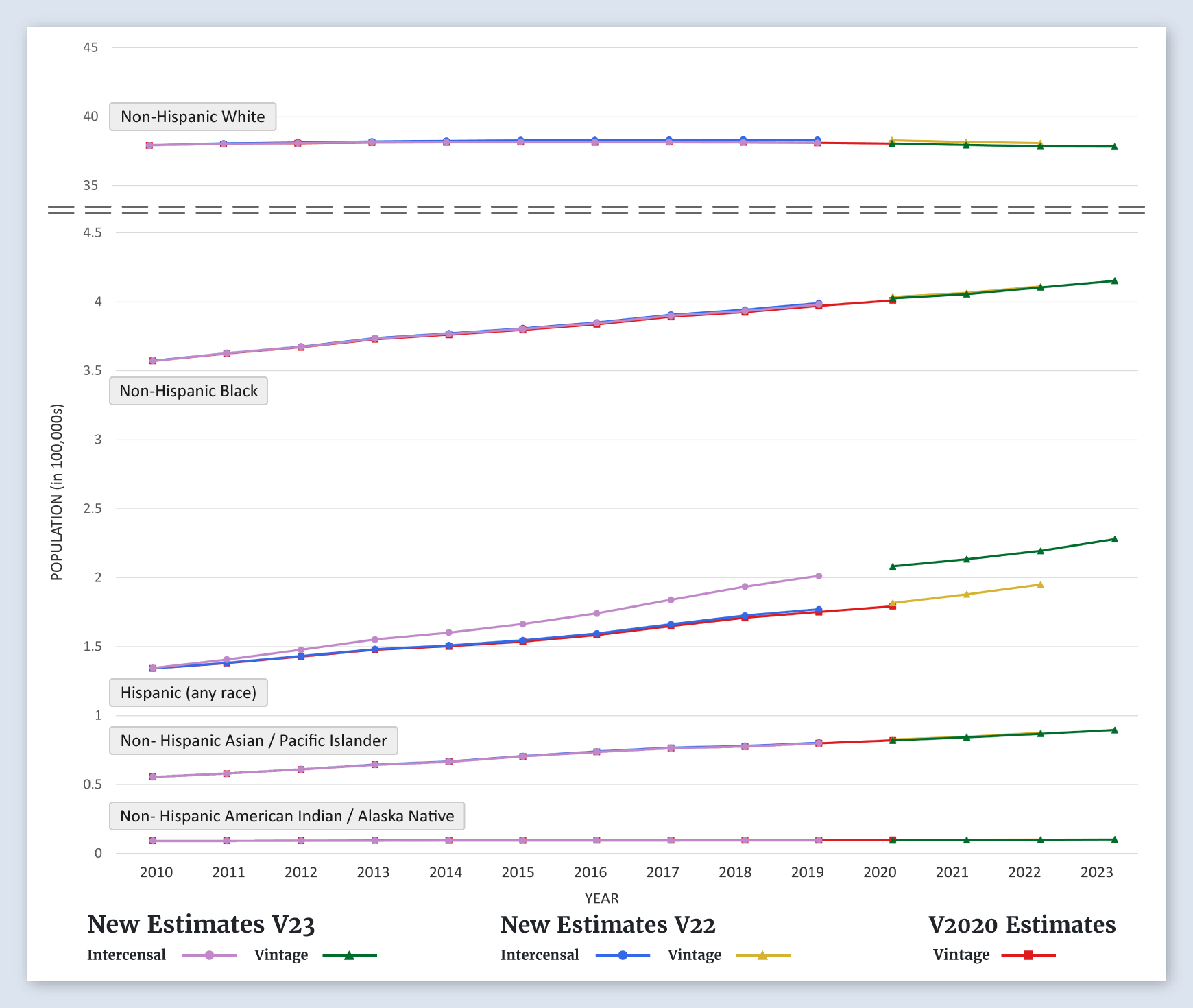This screenshot has width=1193, height=1008.
Task: Select the Non-Hispanic Black series label
Action: click(189, 391)
